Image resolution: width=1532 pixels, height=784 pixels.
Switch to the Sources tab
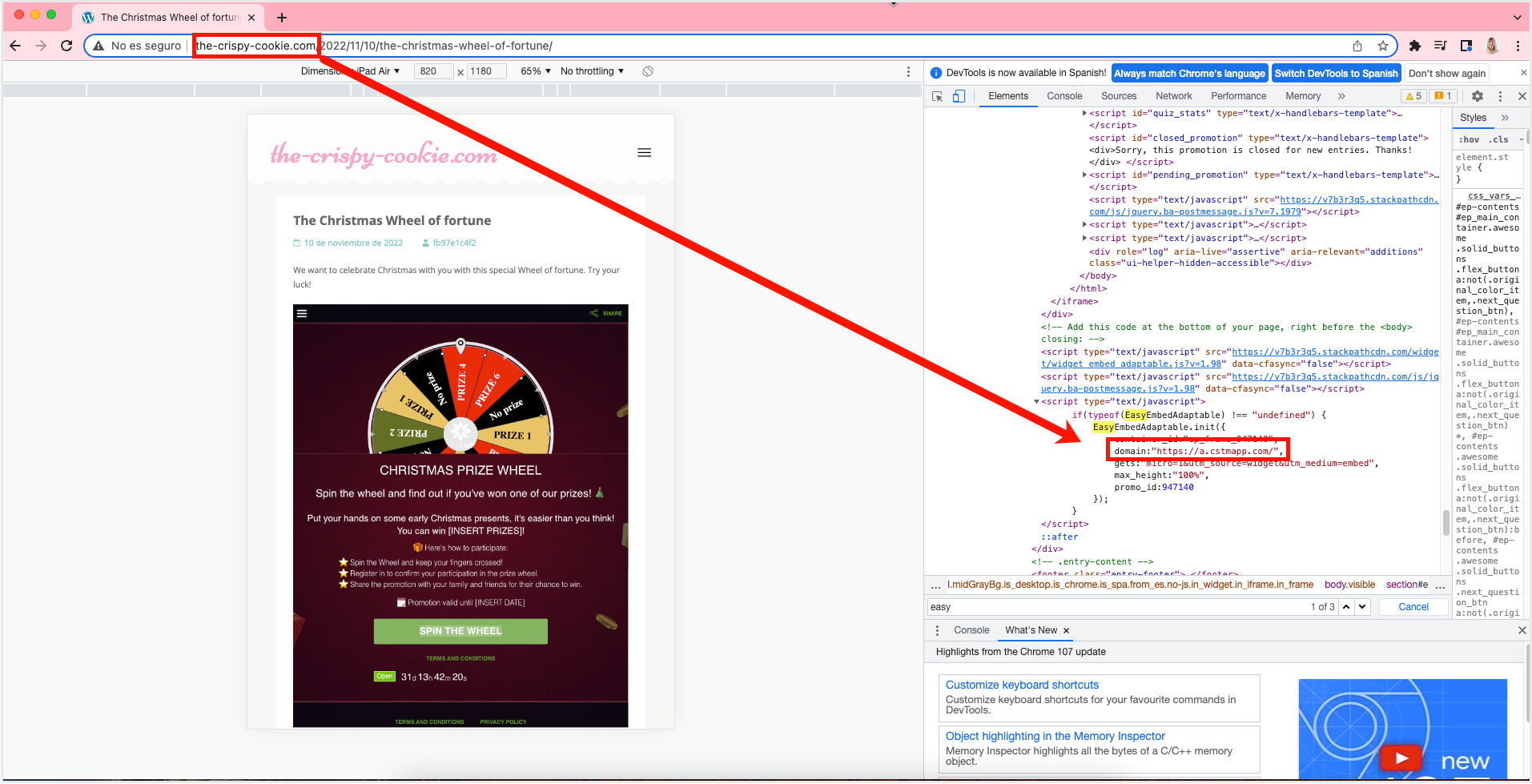[x=1119, y=96]
